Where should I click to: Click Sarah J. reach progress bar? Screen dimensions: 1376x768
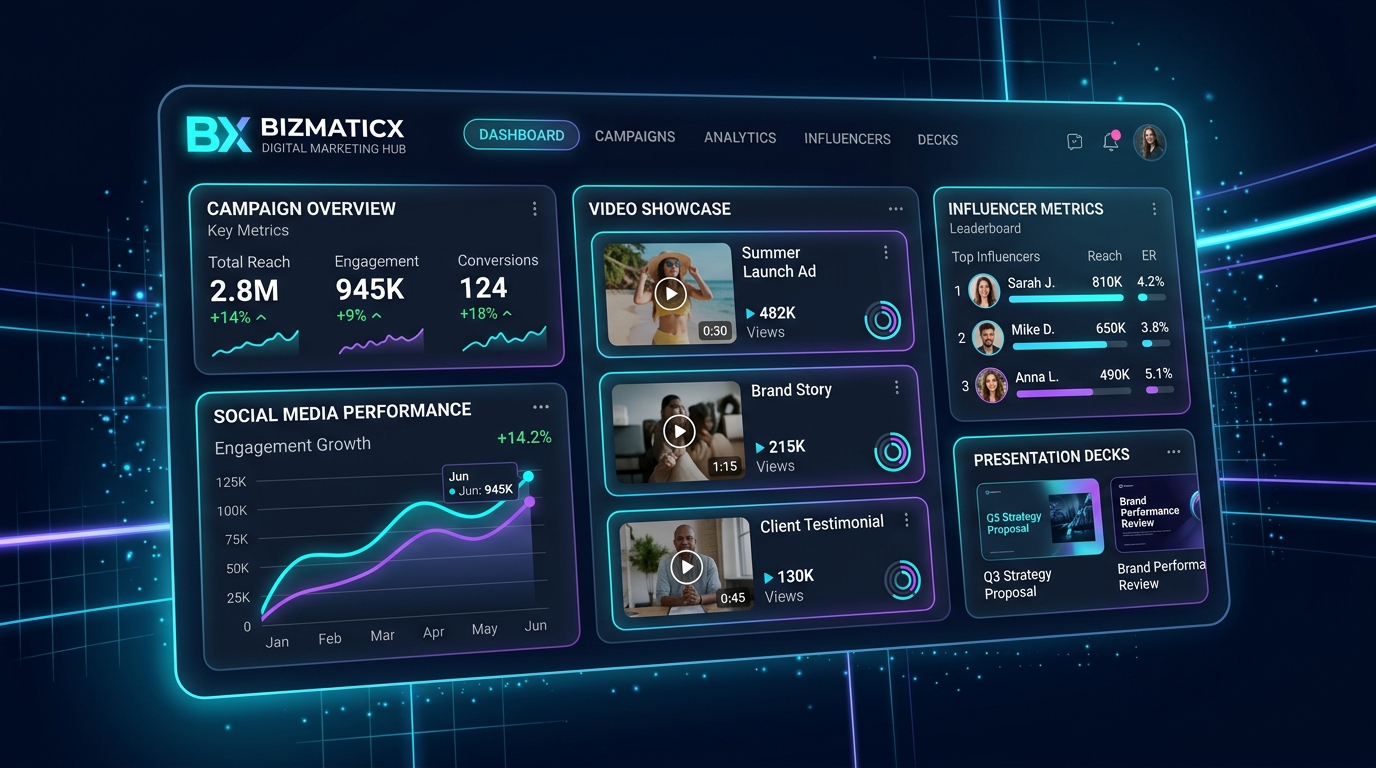click(1067, 298)
